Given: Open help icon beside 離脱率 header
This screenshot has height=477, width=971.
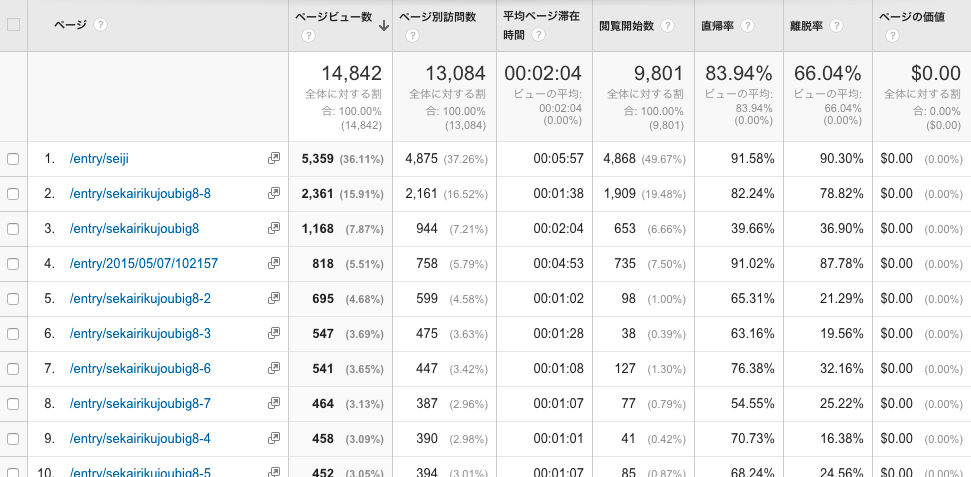Looking at the screenshot, I should tap(836, 25).
